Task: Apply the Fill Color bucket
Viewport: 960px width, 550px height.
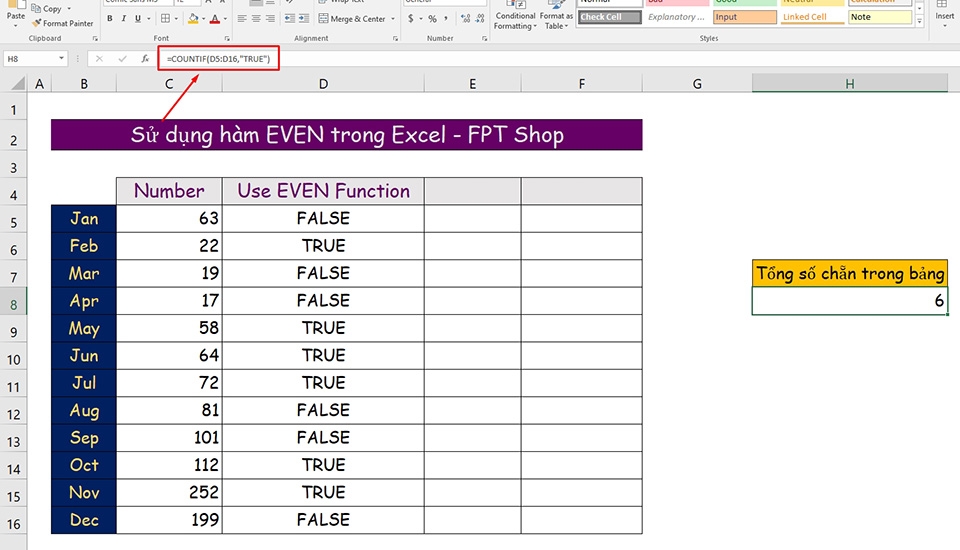Action: pos(193,19)
